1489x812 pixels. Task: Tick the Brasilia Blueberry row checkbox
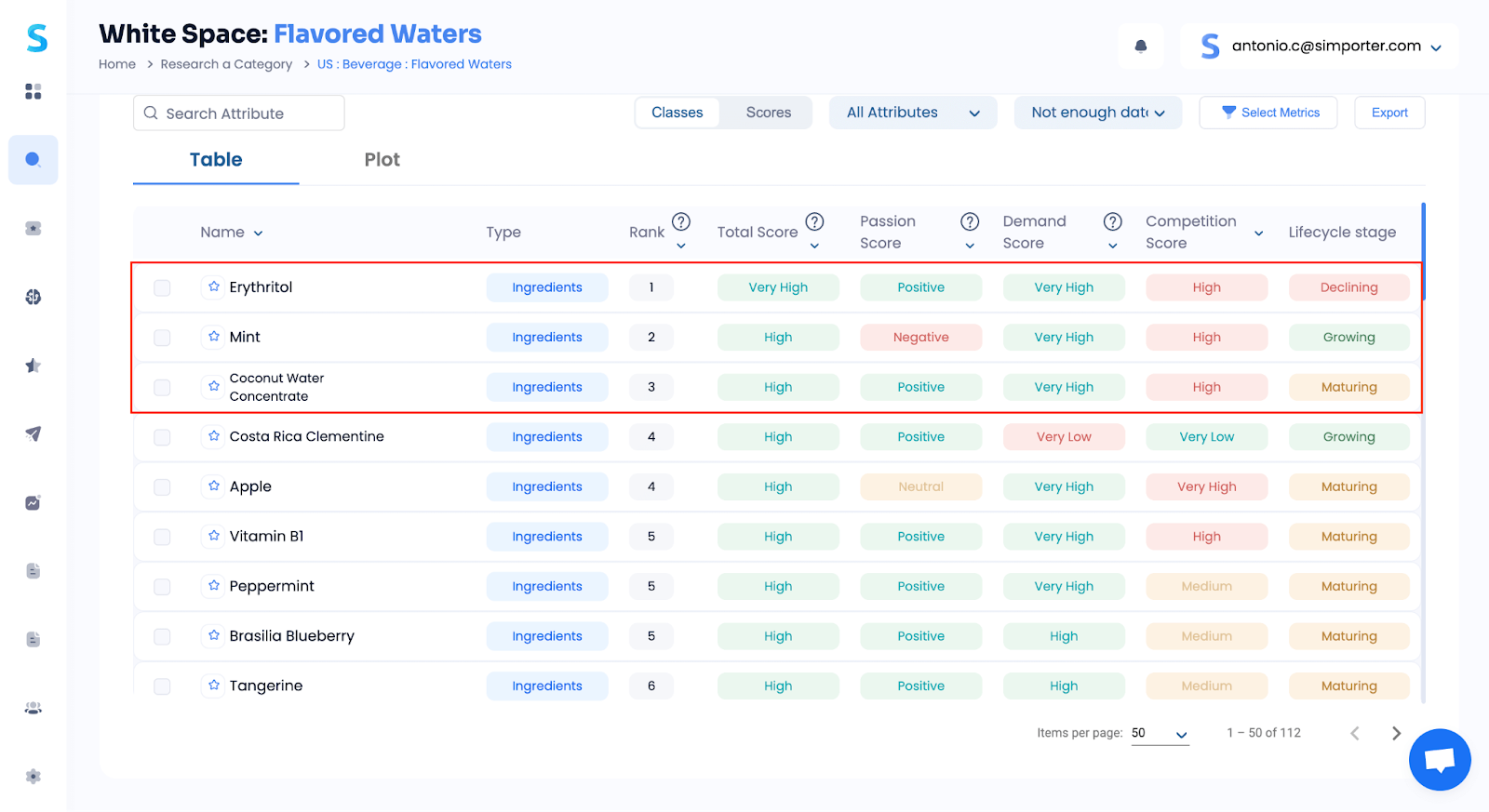[x=162, y=636]
